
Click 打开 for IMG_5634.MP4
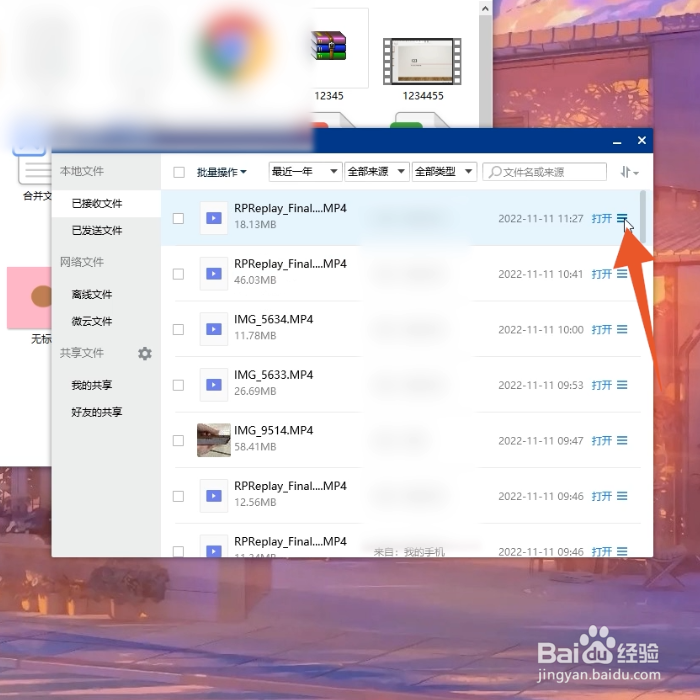point(601,329)
